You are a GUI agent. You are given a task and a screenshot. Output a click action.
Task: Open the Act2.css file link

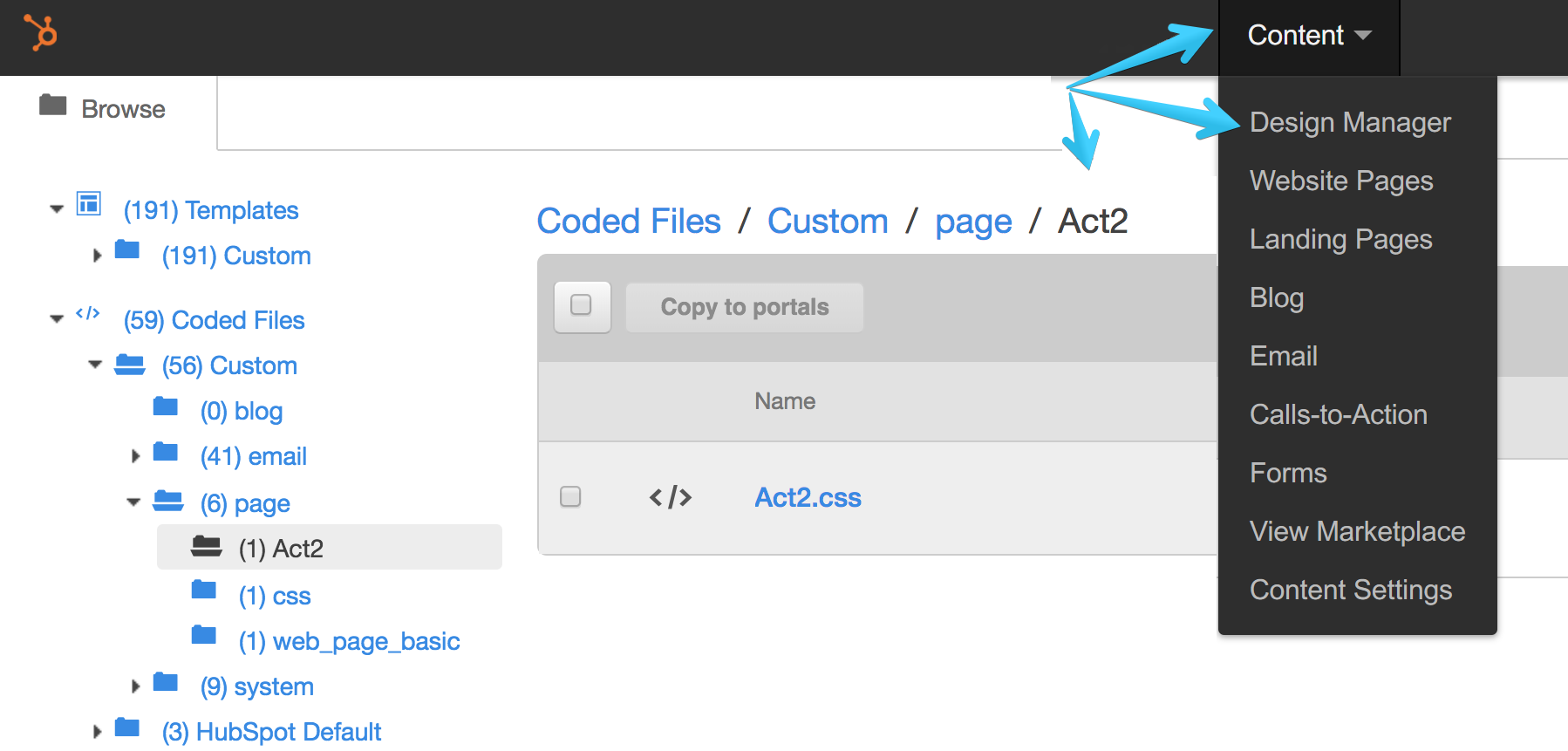coord(808,497)
